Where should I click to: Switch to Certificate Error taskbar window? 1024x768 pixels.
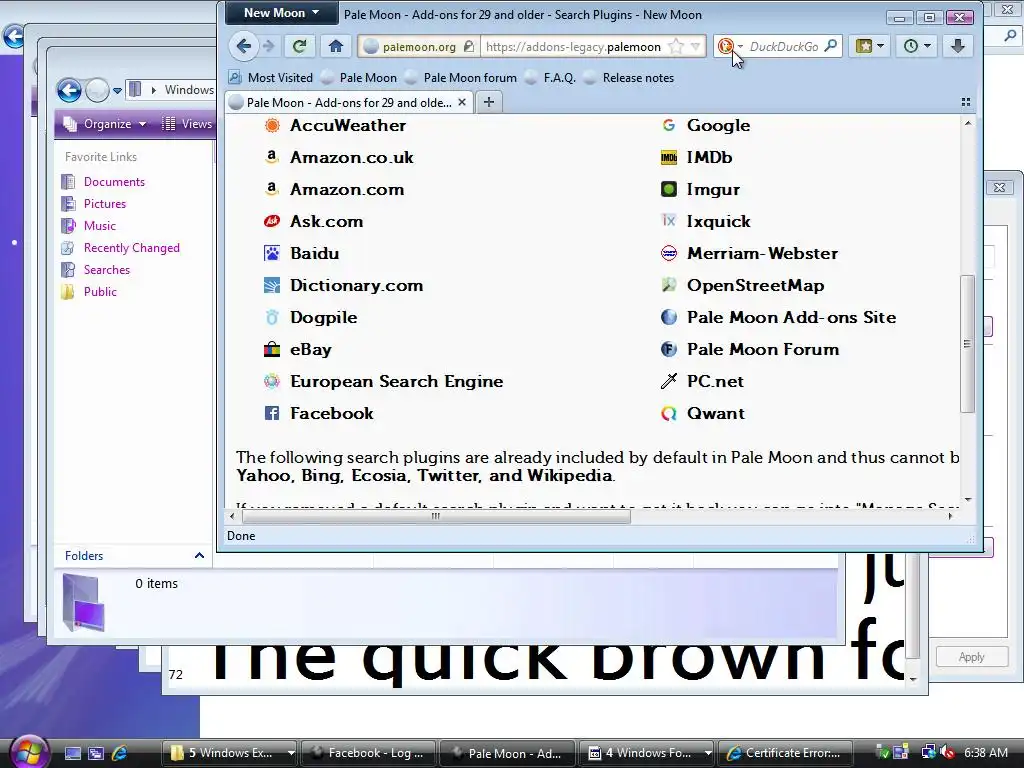pyautogui.click(x=786, y=753)
